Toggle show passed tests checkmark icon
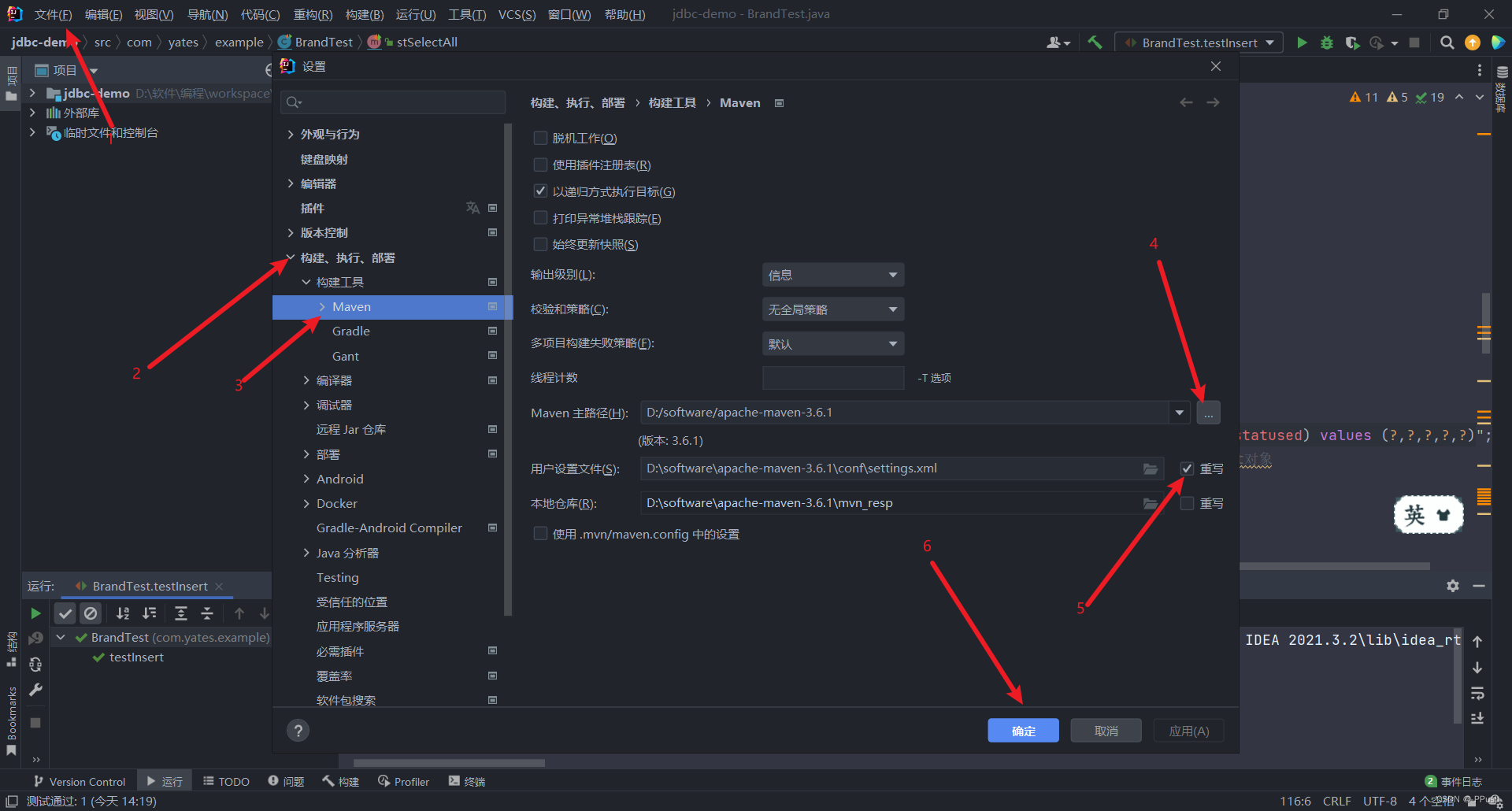 (65, 613)
